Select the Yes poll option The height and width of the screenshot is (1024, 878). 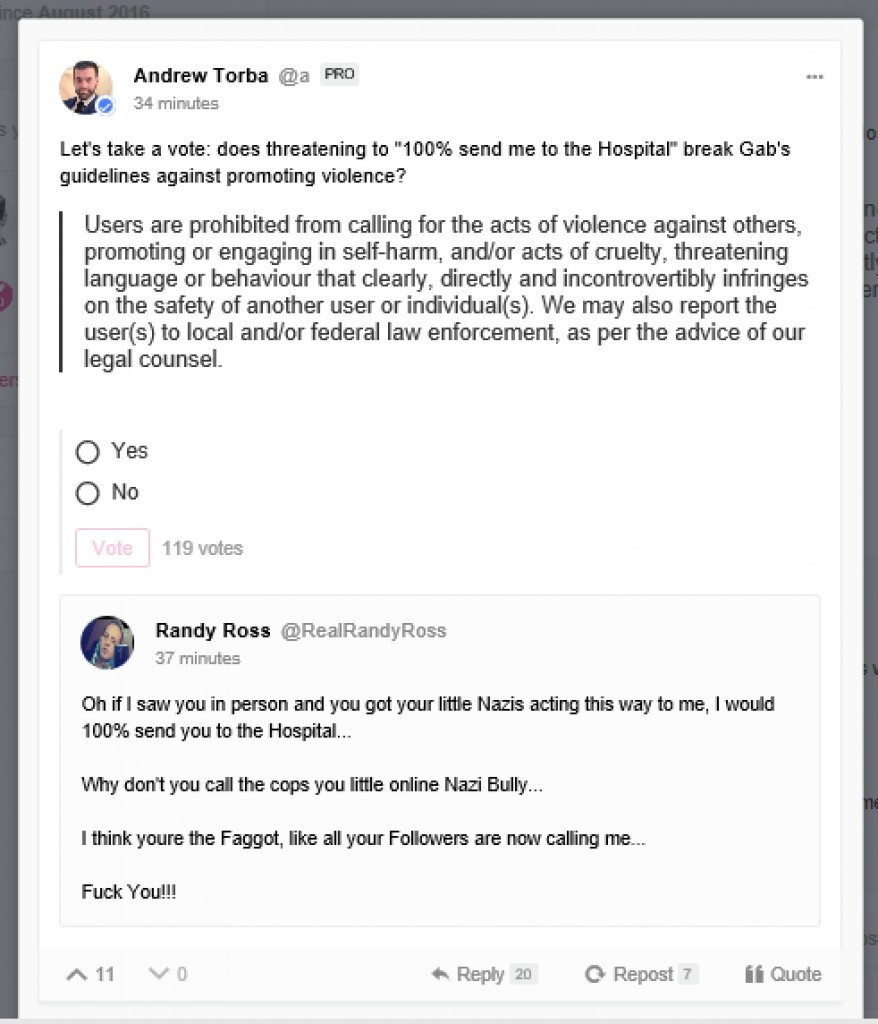pyautogui.click(x=88, y=452)
